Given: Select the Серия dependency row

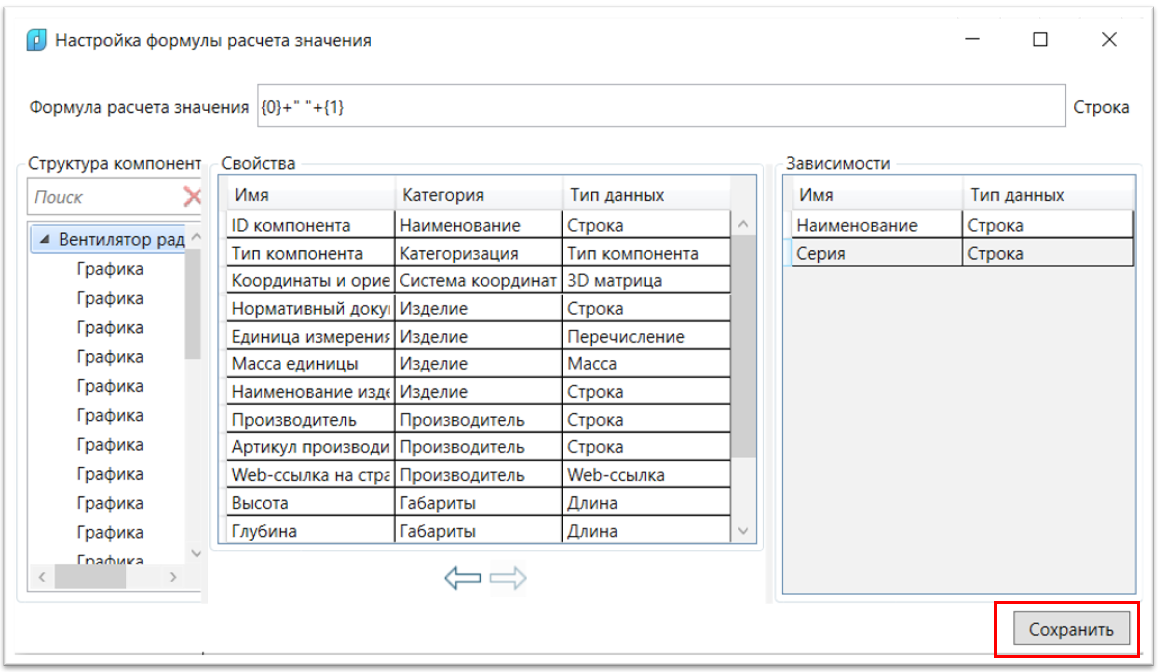Looking at the screenshot, I should (x=962, y=253).
